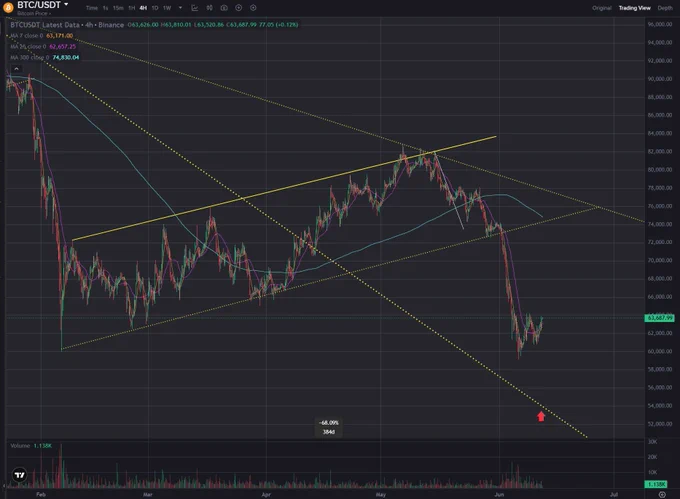This screenshot has height=499, width=680.
Task: Click the circled plus icon in toolbar
Action: click(239, 8)
